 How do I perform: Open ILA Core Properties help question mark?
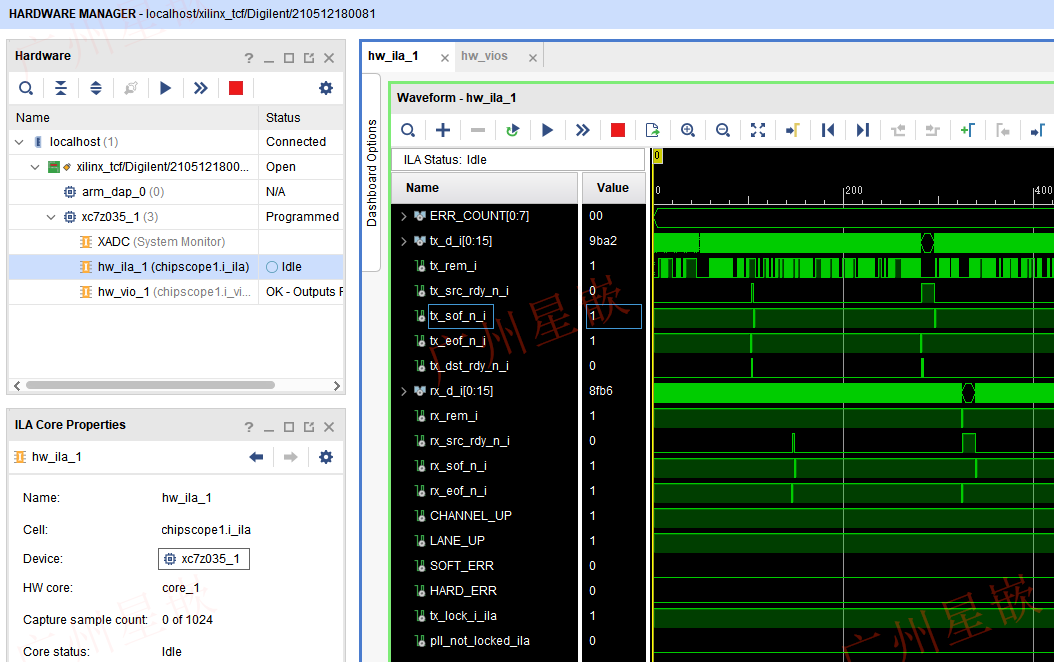click(x=249, y=427)
